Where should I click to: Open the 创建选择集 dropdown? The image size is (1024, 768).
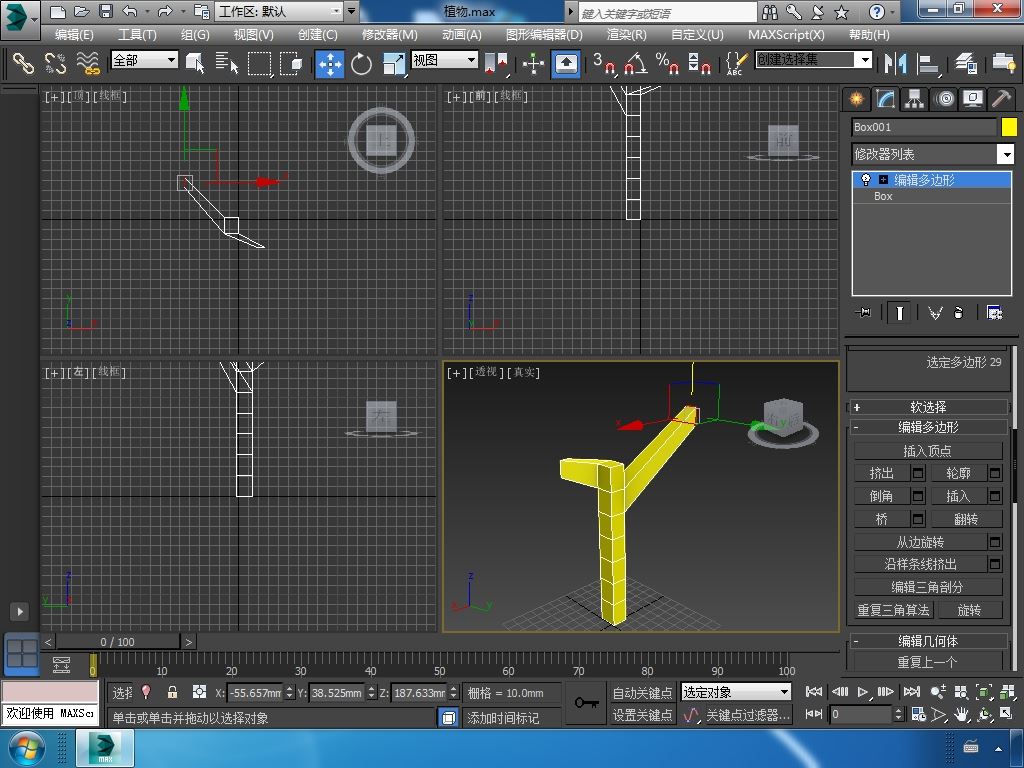click(x=865, y=60)
